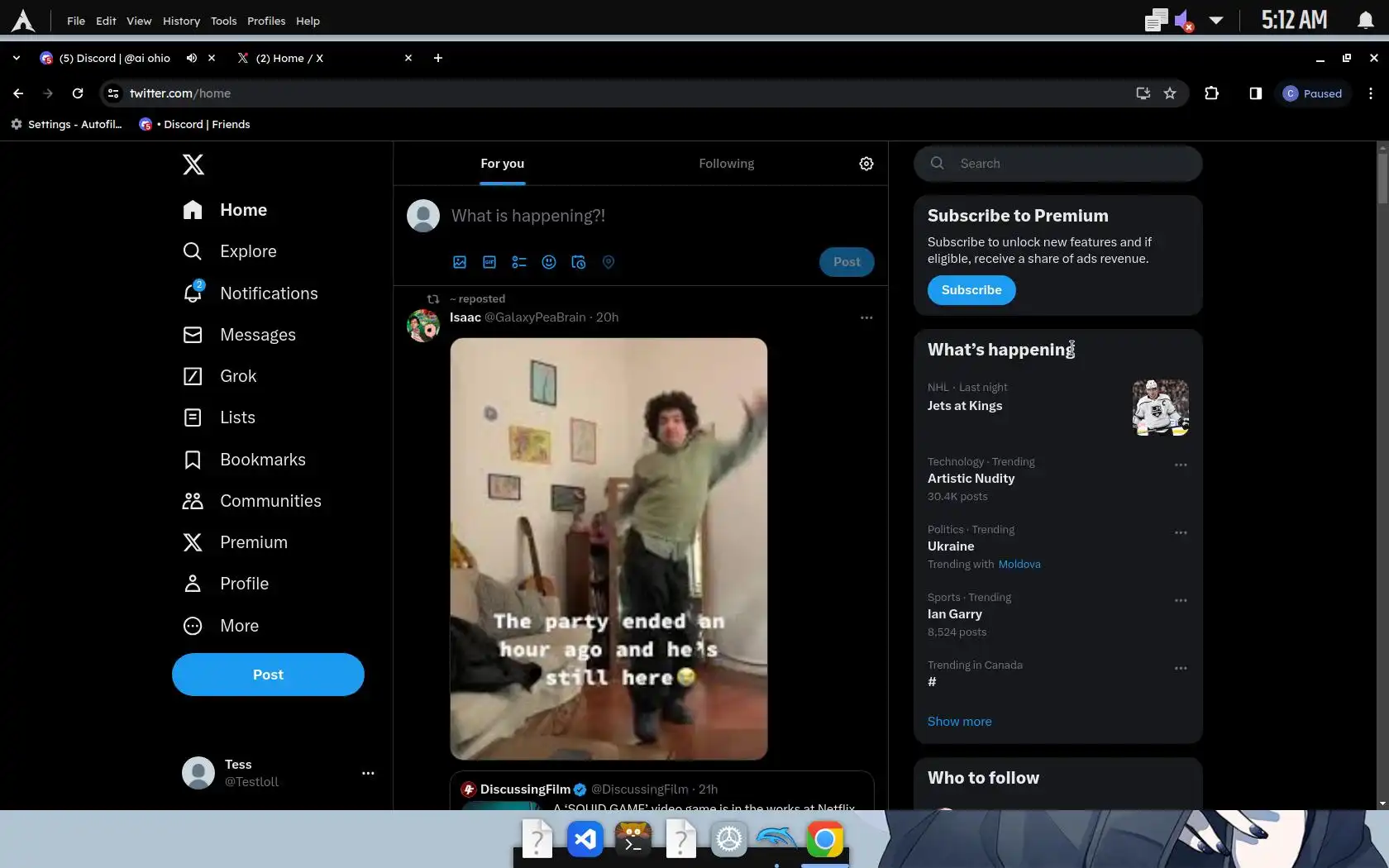The width and height of the screenshot is (1389, 868).
Task: Click the schedule post icon in the composer
Action: [x=579, y=262]
